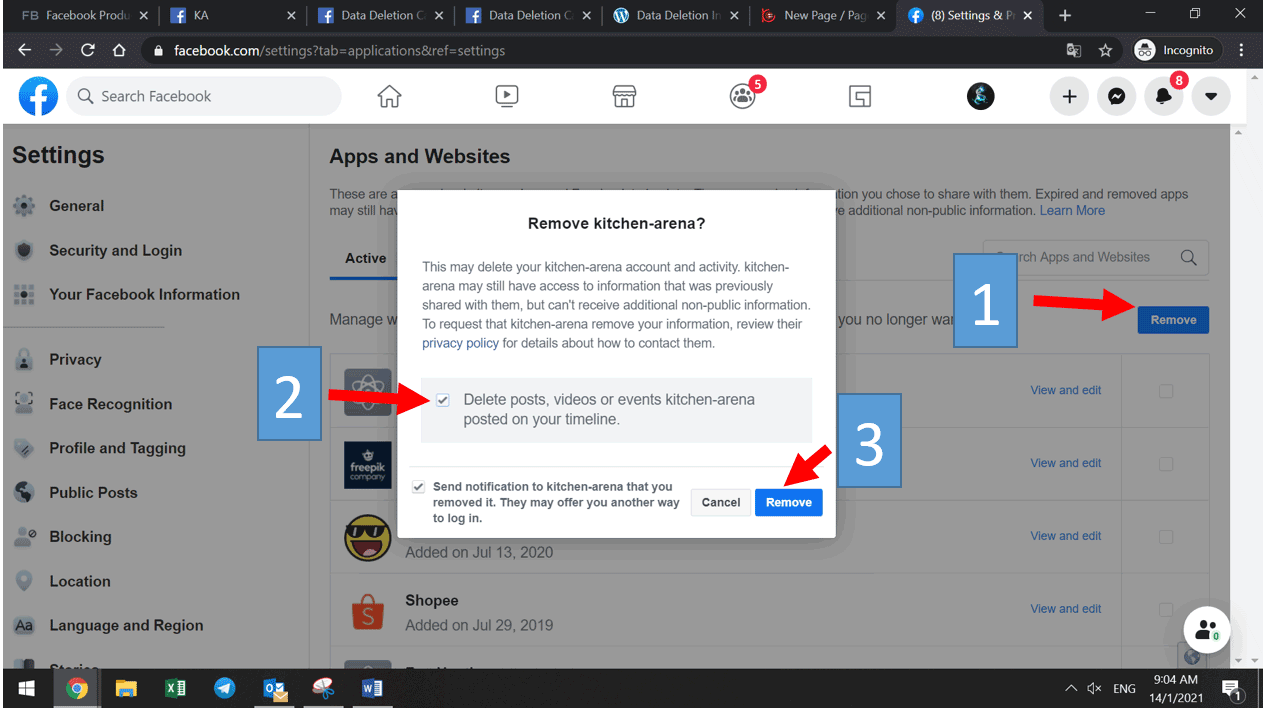Click the Facebook logo
The image size is (1266, 710).
click(x=38, y=97)
